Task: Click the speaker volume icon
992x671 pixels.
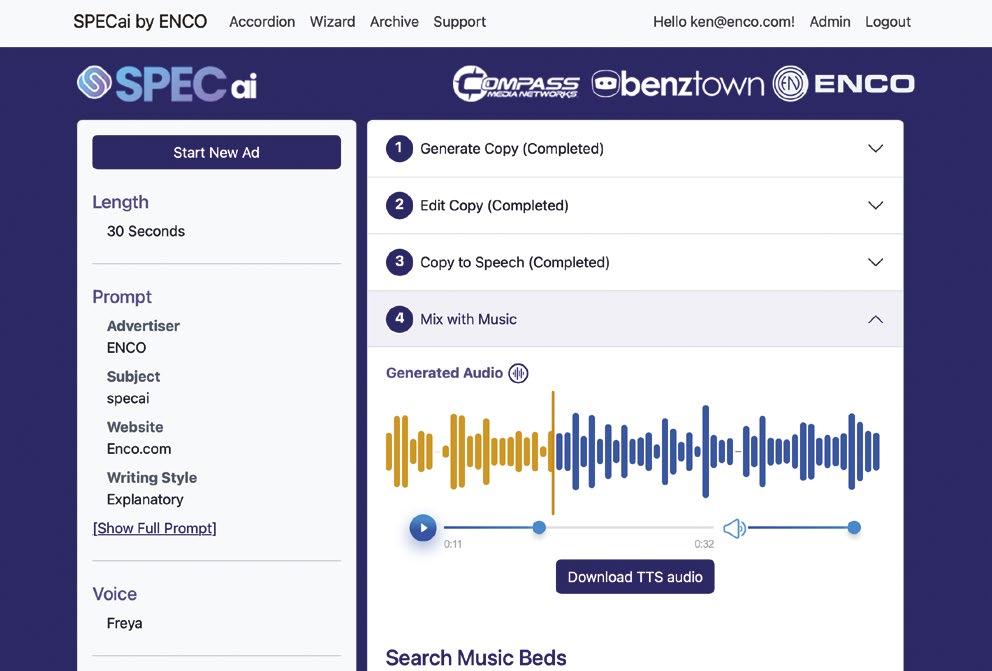Action: coord(735,528)
